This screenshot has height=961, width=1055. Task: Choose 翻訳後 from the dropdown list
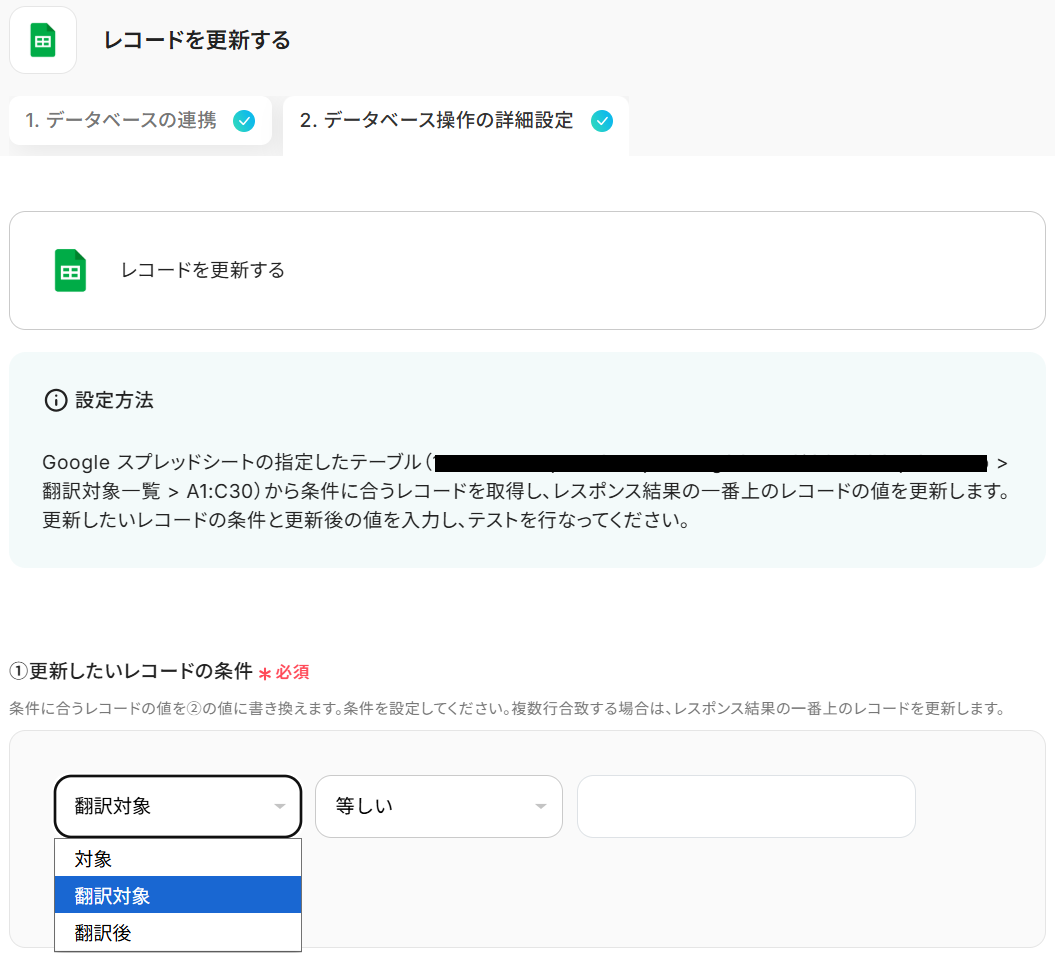point(178,932)
